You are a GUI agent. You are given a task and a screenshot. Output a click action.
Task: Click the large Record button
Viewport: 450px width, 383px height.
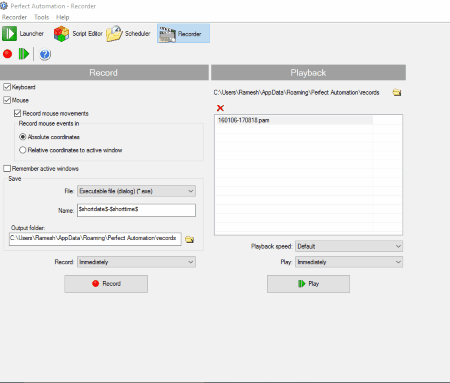click(x=106, y=284)
